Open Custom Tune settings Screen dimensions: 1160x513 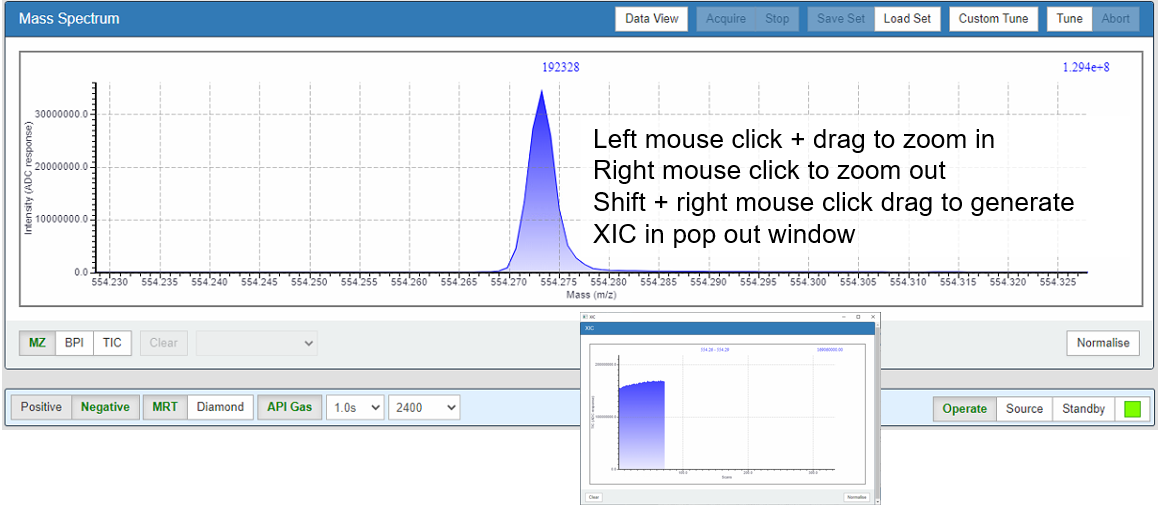993,19
